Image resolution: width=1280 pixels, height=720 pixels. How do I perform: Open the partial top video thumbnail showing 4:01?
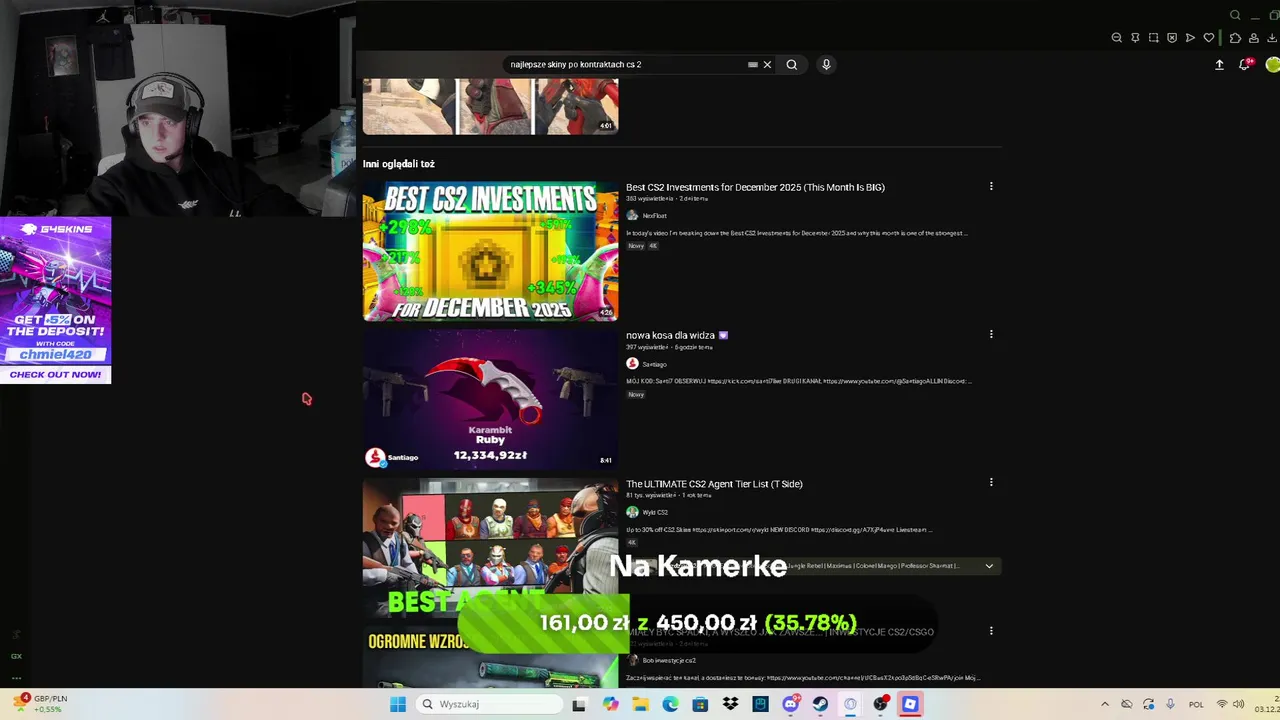491,106
